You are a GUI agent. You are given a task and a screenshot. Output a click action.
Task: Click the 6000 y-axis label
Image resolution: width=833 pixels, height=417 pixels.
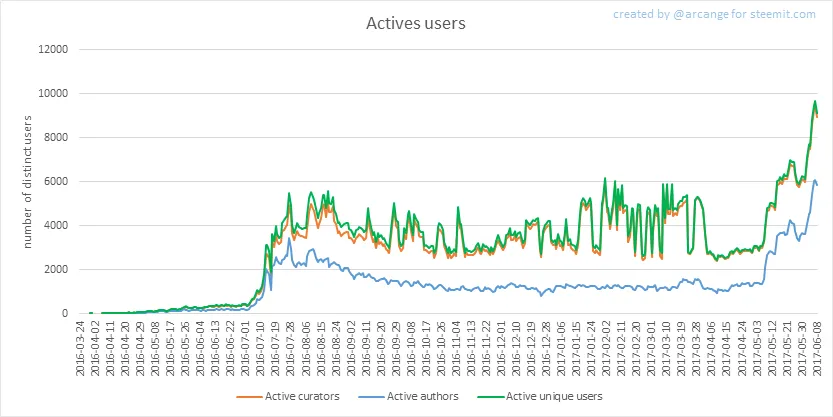click(x=58, y=182)
